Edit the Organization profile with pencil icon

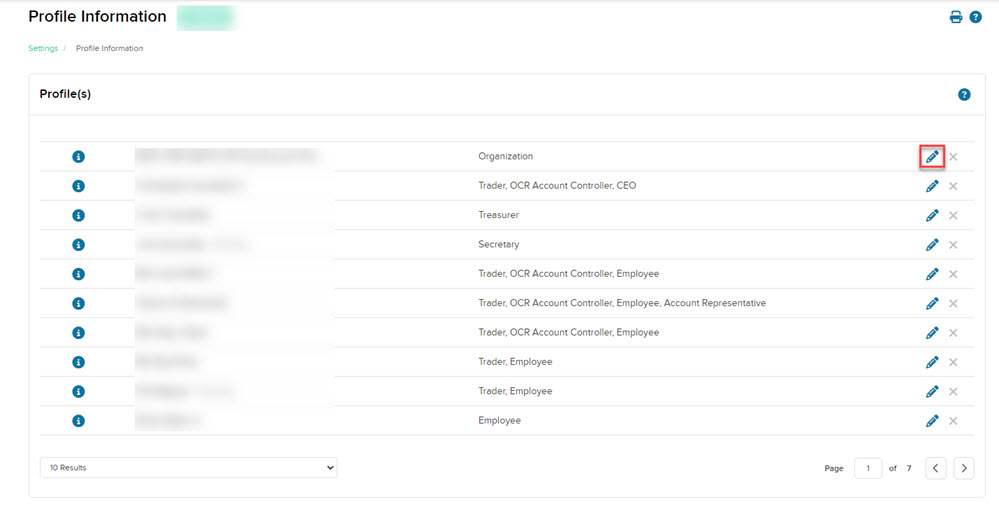click(x=932, y=157)
